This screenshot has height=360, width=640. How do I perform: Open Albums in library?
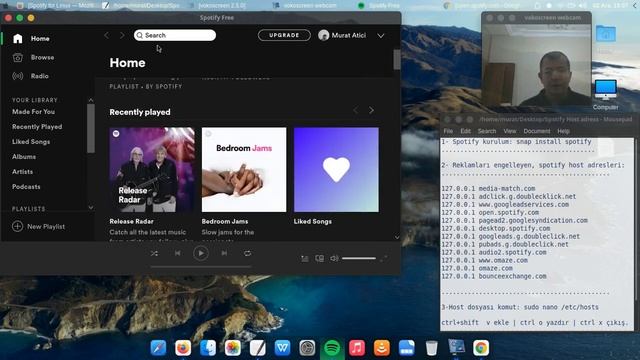click(x=24, y=157)
